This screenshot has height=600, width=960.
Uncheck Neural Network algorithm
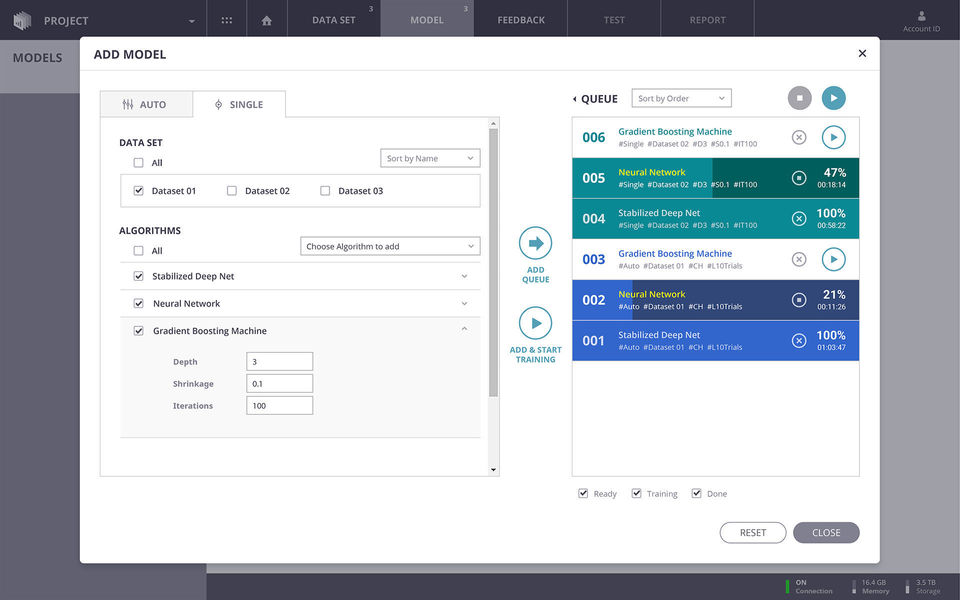(x=138, y=304)
